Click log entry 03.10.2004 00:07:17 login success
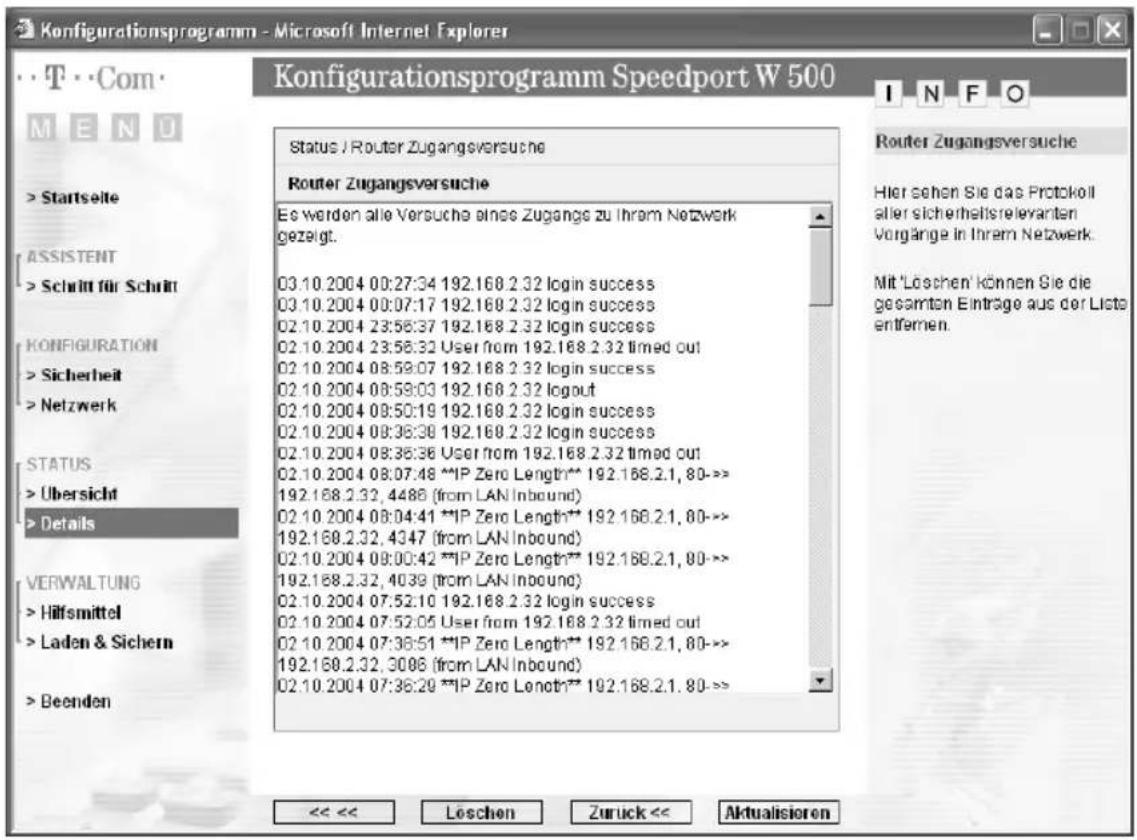 click(x=466, y=305)
